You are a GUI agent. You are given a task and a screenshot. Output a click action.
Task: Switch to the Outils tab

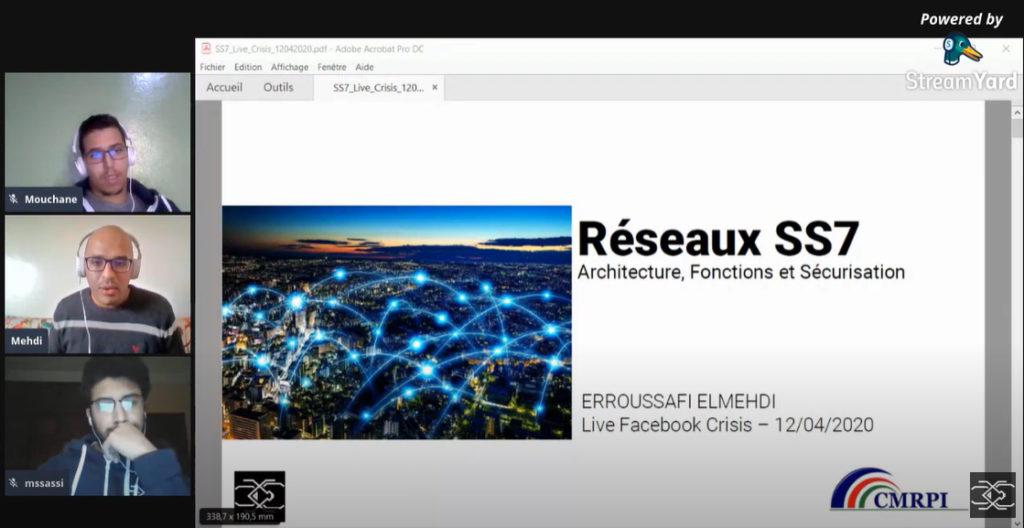pos(278,88)
